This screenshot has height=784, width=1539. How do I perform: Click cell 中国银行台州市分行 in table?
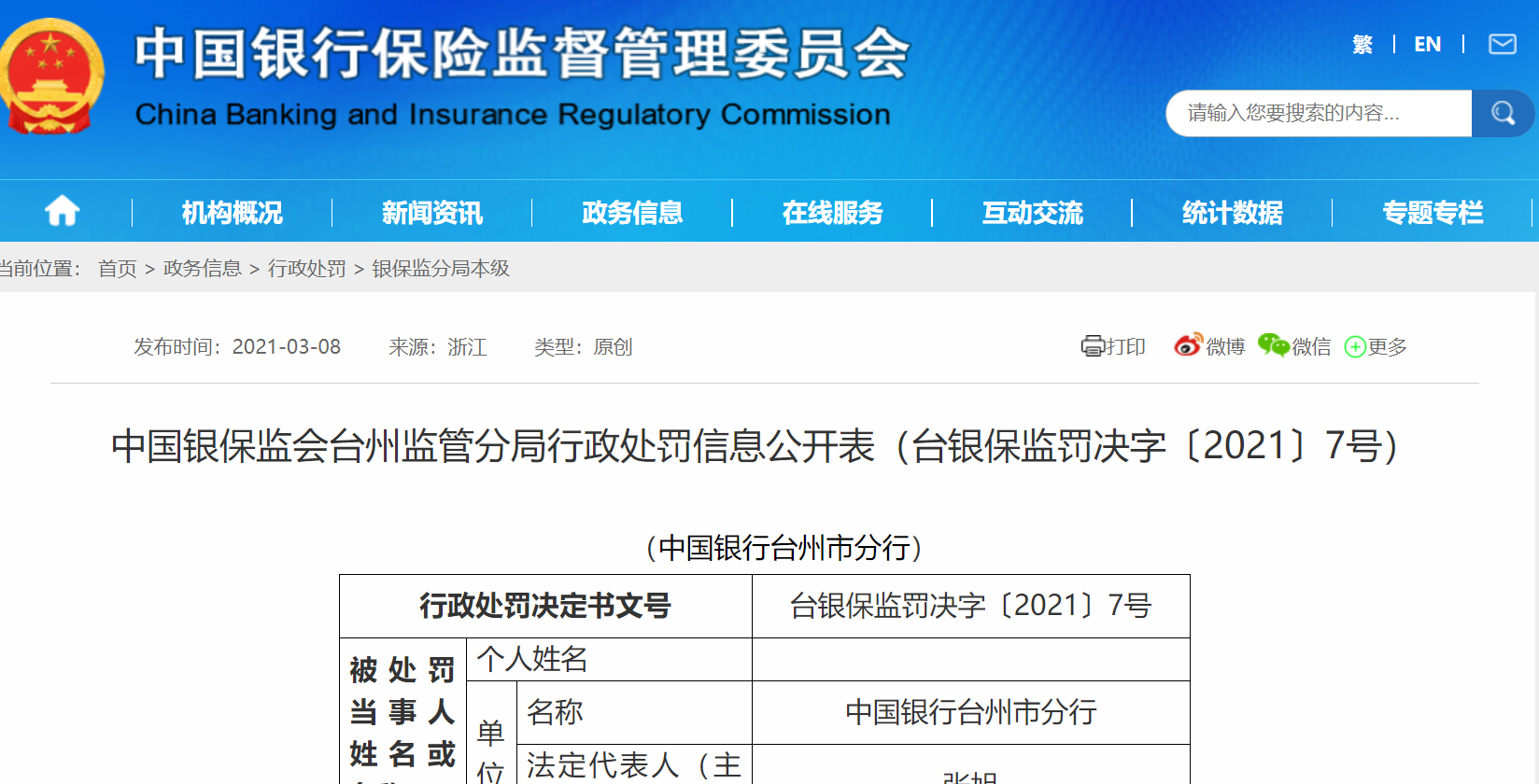pos(971,713)
